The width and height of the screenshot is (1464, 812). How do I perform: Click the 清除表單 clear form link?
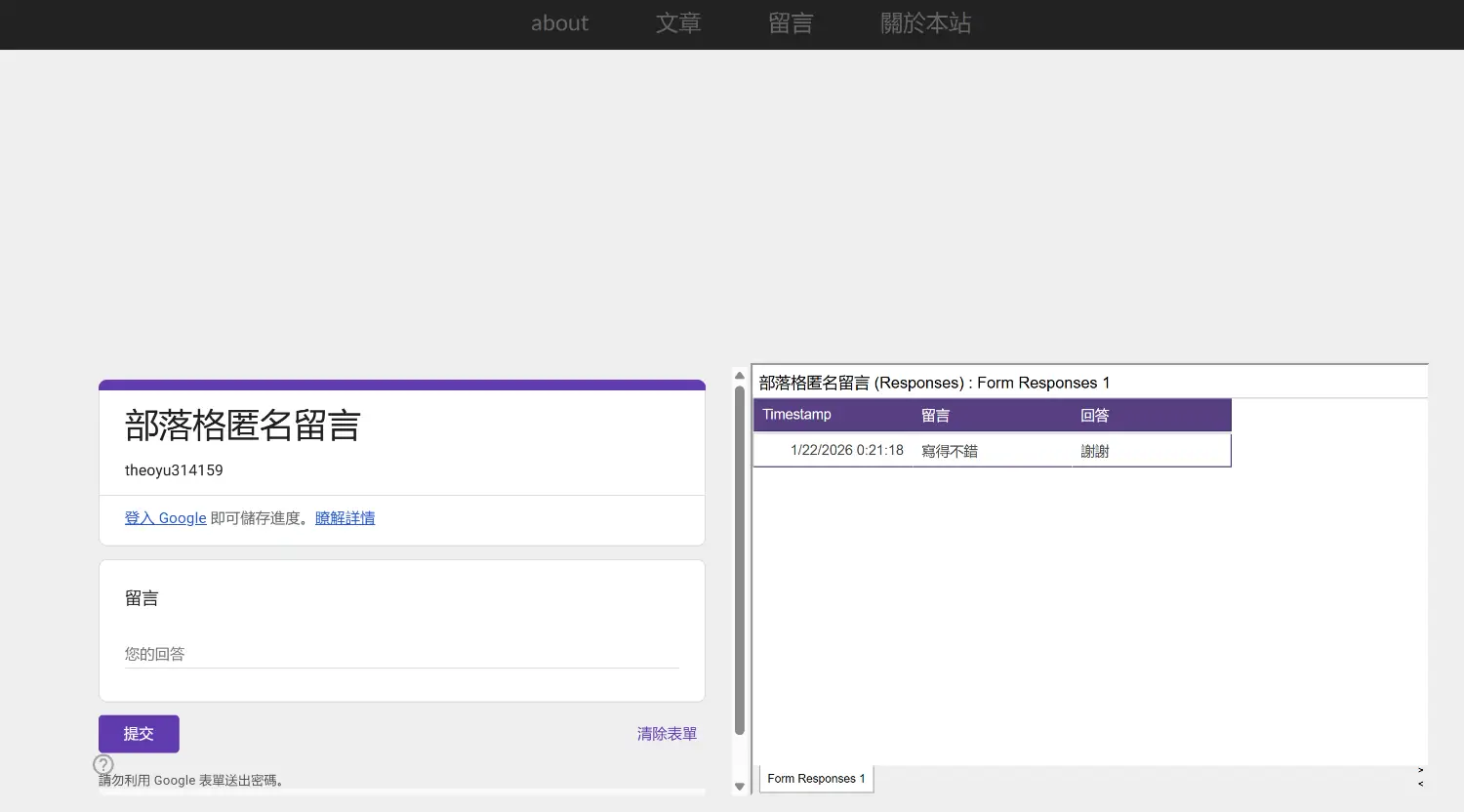point(667,734)
